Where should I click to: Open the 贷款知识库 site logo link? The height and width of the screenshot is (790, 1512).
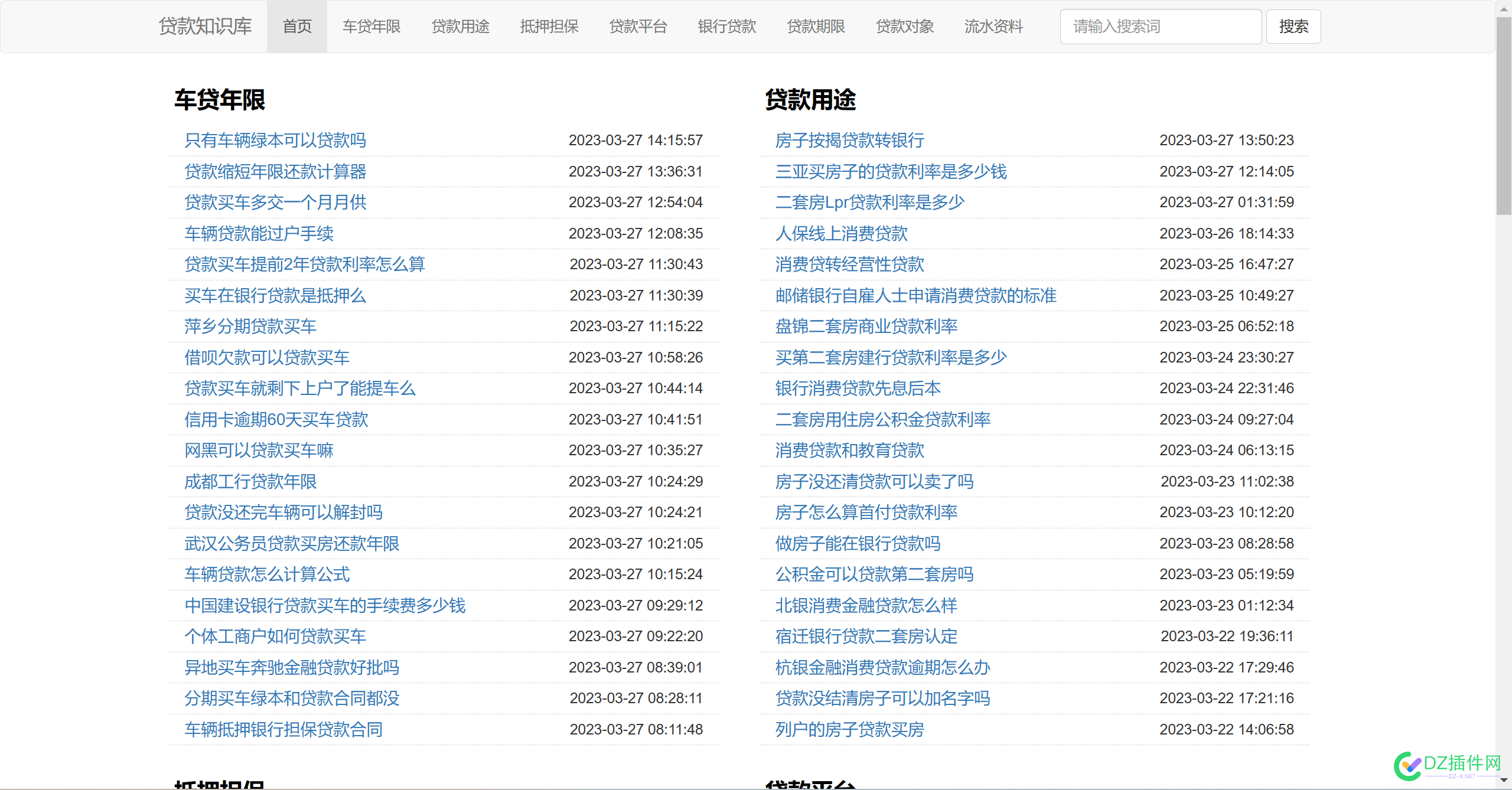(x=205, y=27)
